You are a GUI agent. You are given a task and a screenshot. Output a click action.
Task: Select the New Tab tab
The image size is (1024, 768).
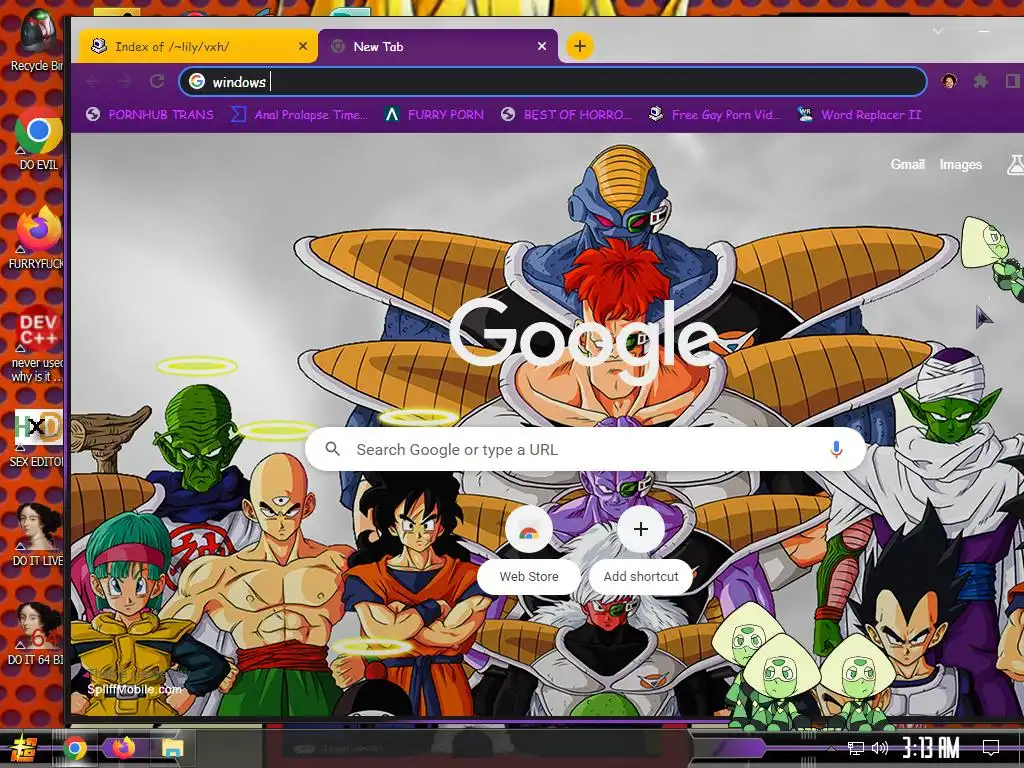438,46
